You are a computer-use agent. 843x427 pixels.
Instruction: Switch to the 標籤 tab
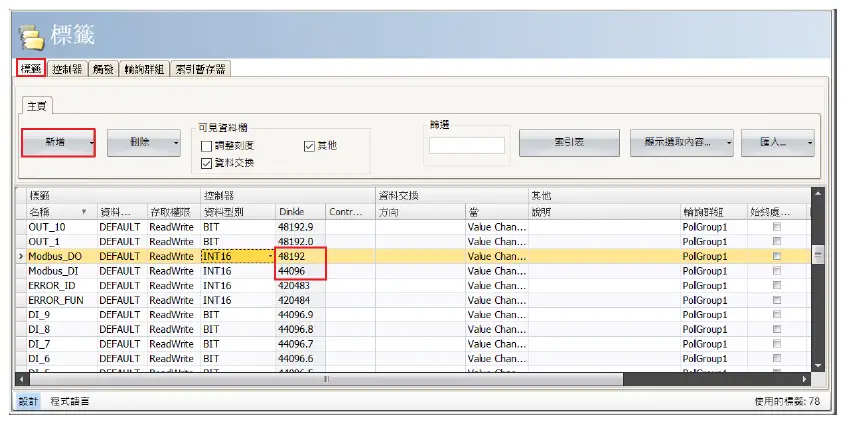31,69
